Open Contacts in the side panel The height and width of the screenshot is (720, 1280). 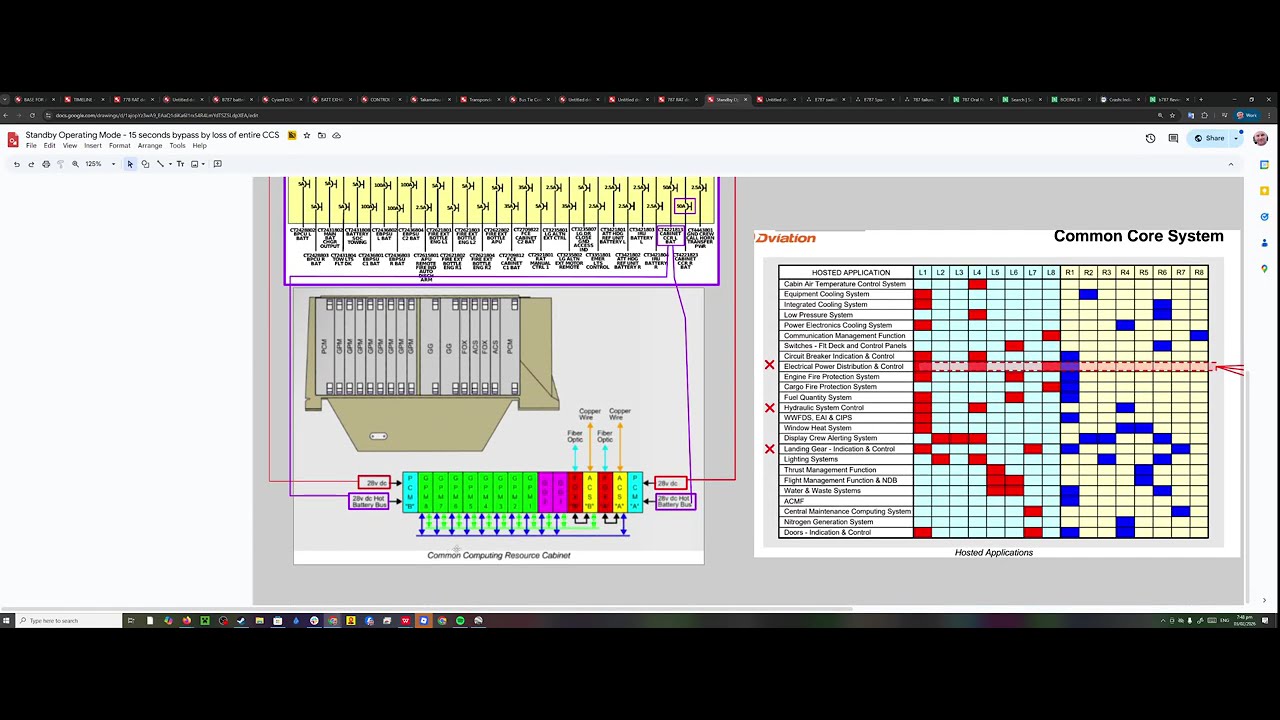point(1264,243)
